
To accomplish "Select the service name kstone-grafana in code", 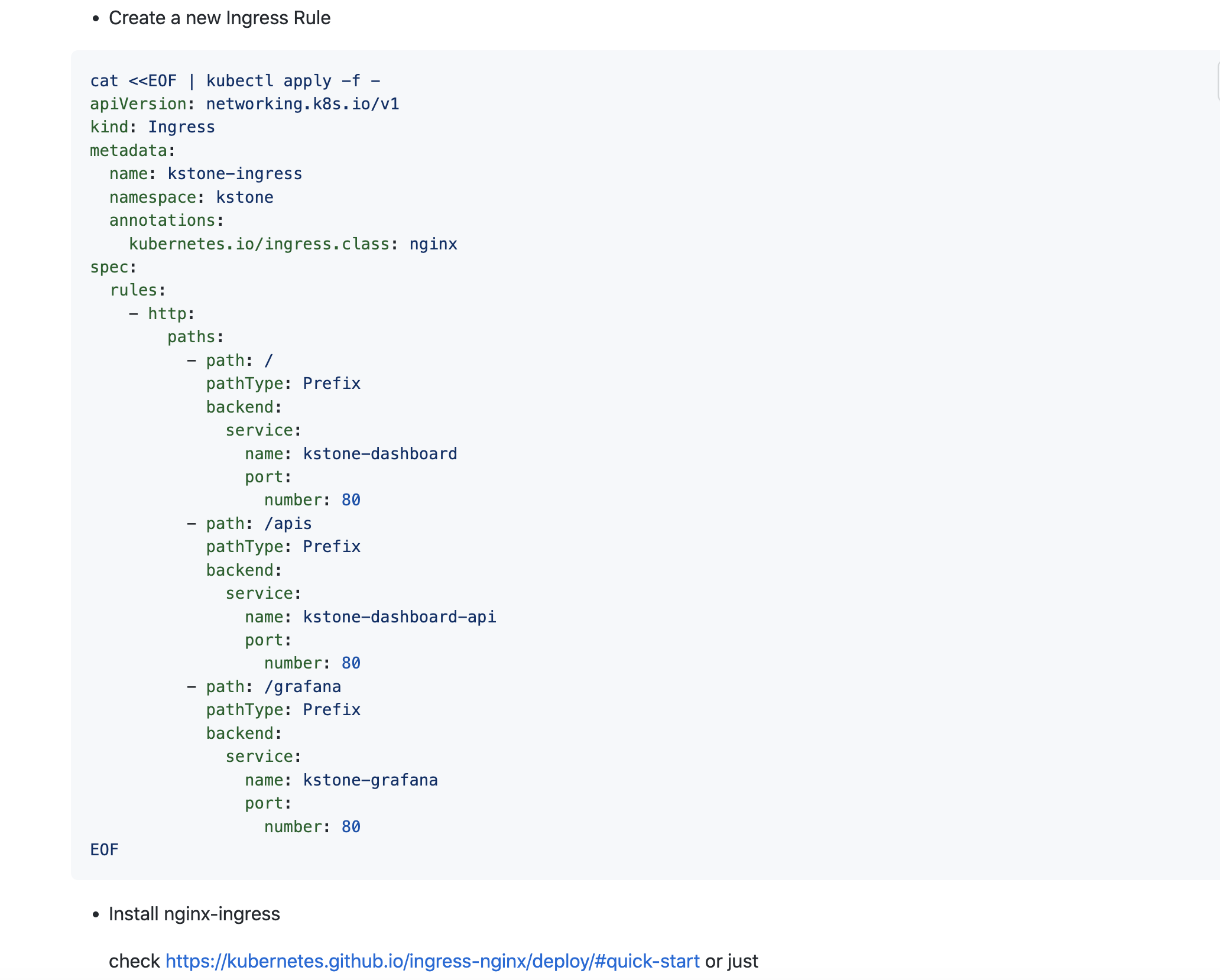I will point(370,780).
